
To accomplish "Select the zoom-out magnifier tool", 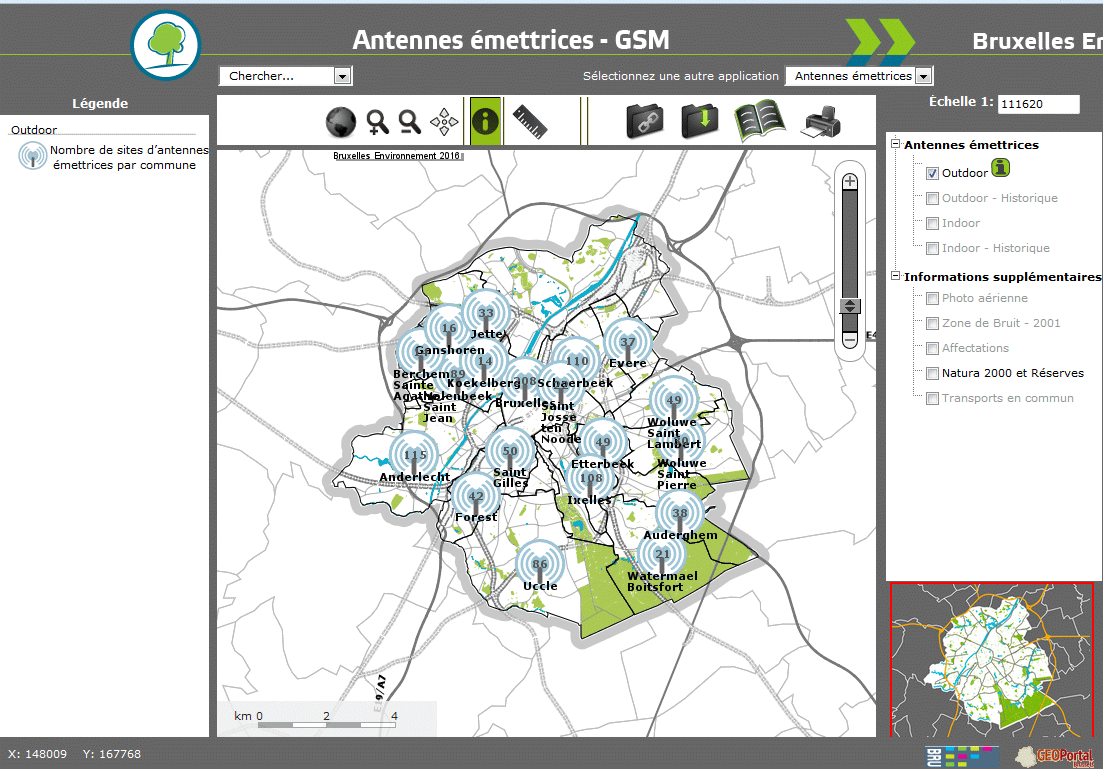I will [x=409, y=122].
